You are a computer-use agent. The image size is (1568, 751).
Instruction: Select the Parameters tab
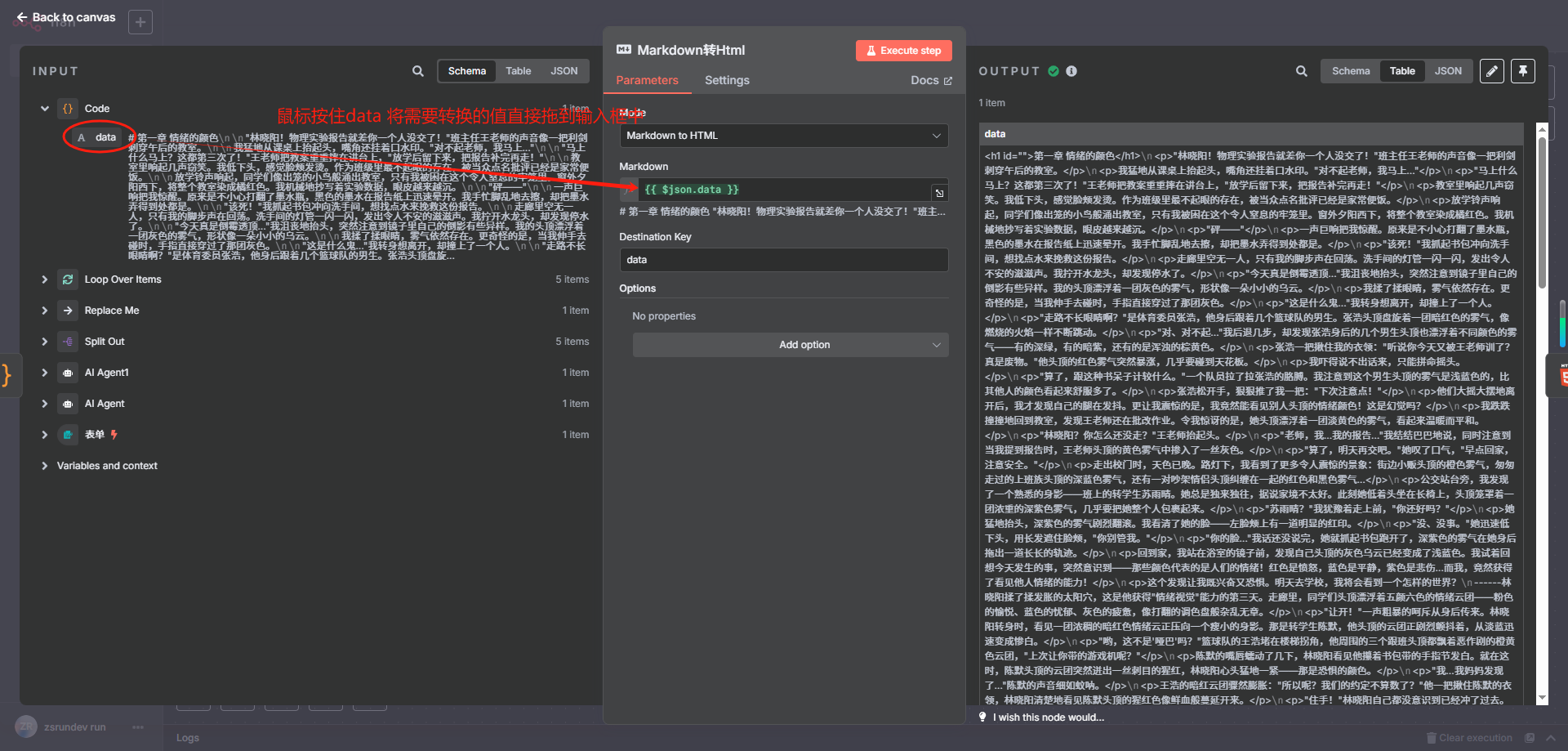tap(647, 80)
